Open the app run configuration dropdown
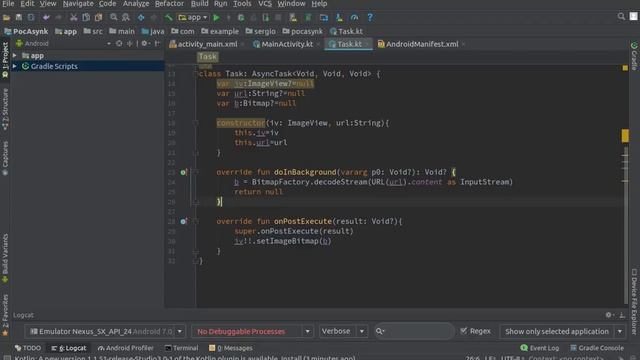The width and height of the screenshot is (640, 360). (x=193, y=18)
